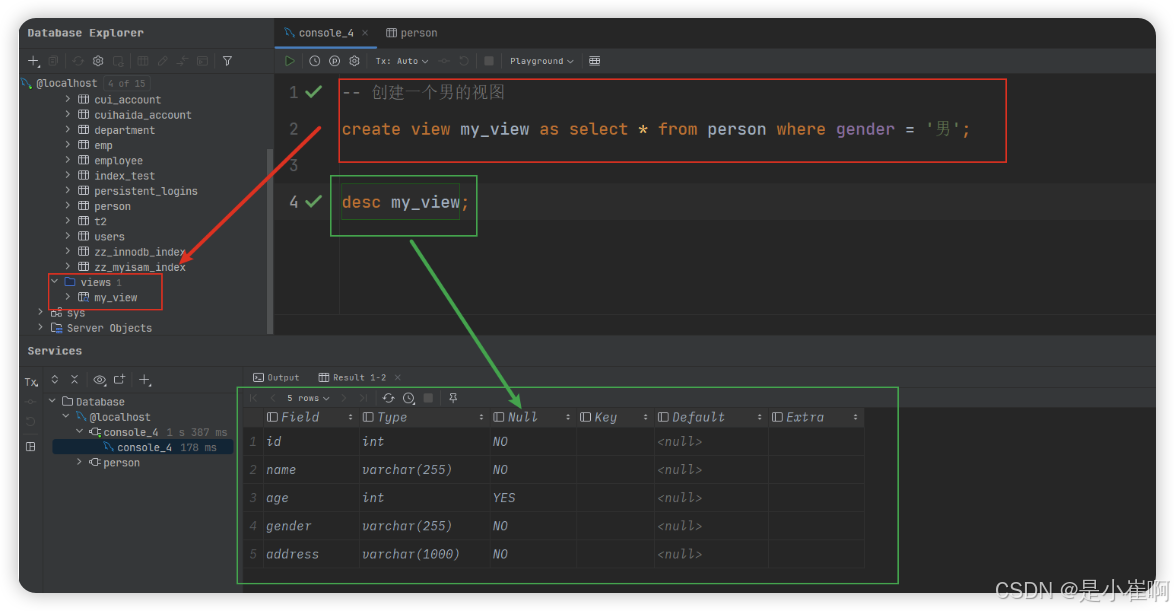This screenshot has height=611, width=1174.
Task: Reload result data with refresh icon
Action: pos(388,398)
